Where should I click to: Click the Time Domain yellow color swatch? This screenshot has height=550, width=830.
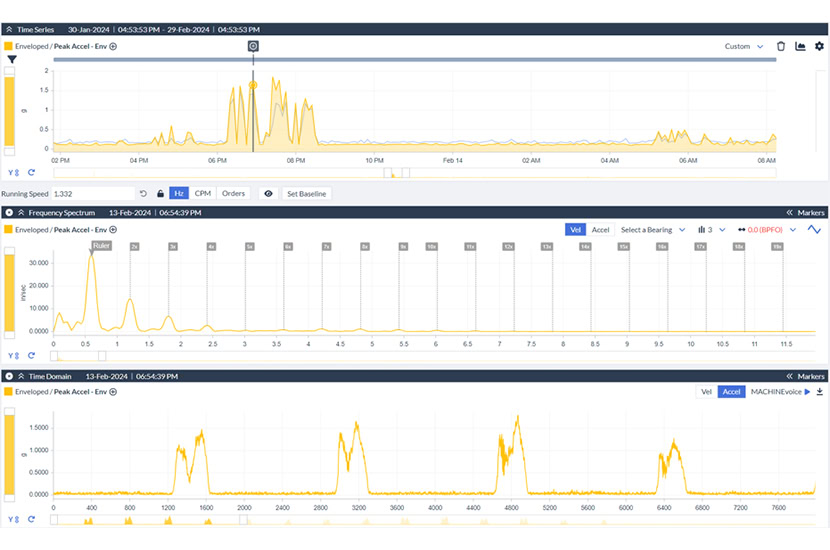coord(8,392)
